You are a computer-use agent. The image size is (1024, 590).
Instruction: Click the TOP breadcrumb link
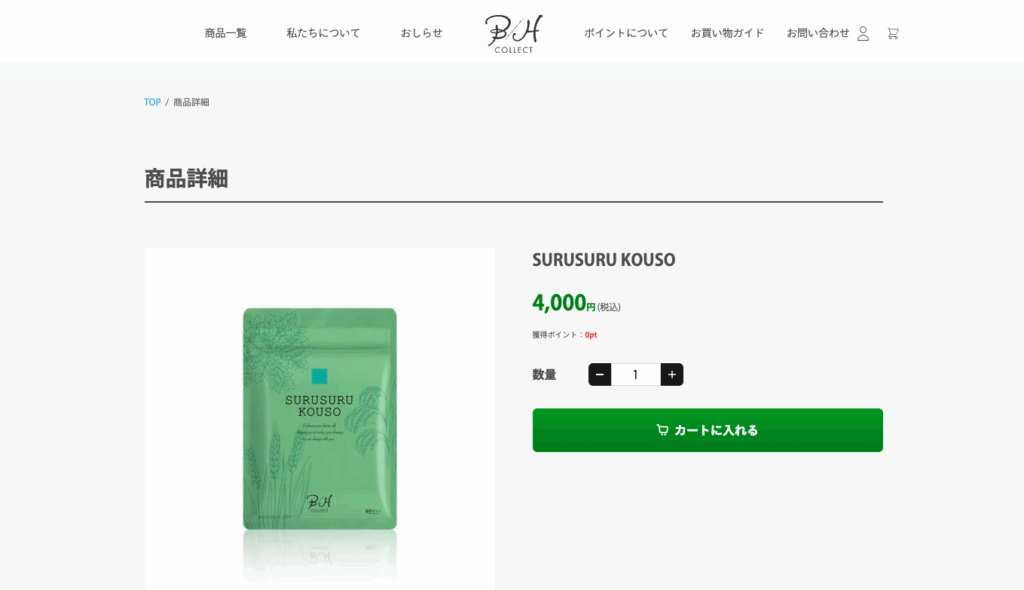pos(152,102)
